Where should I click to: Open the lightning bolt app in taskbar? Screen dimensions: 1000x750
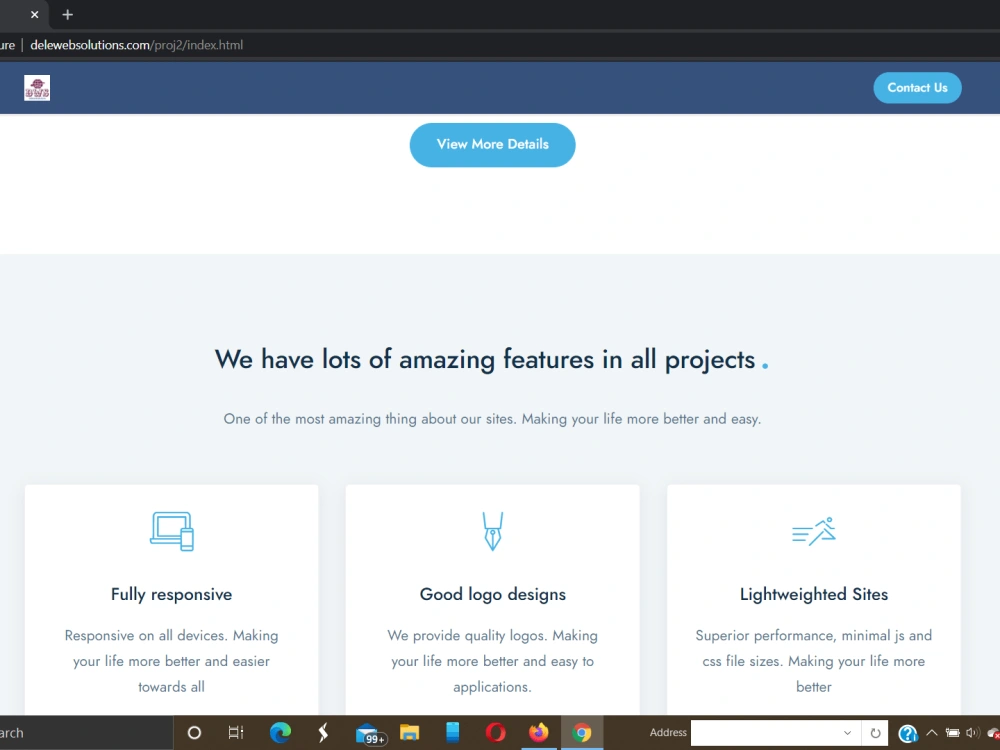click(x=323, y=733)
